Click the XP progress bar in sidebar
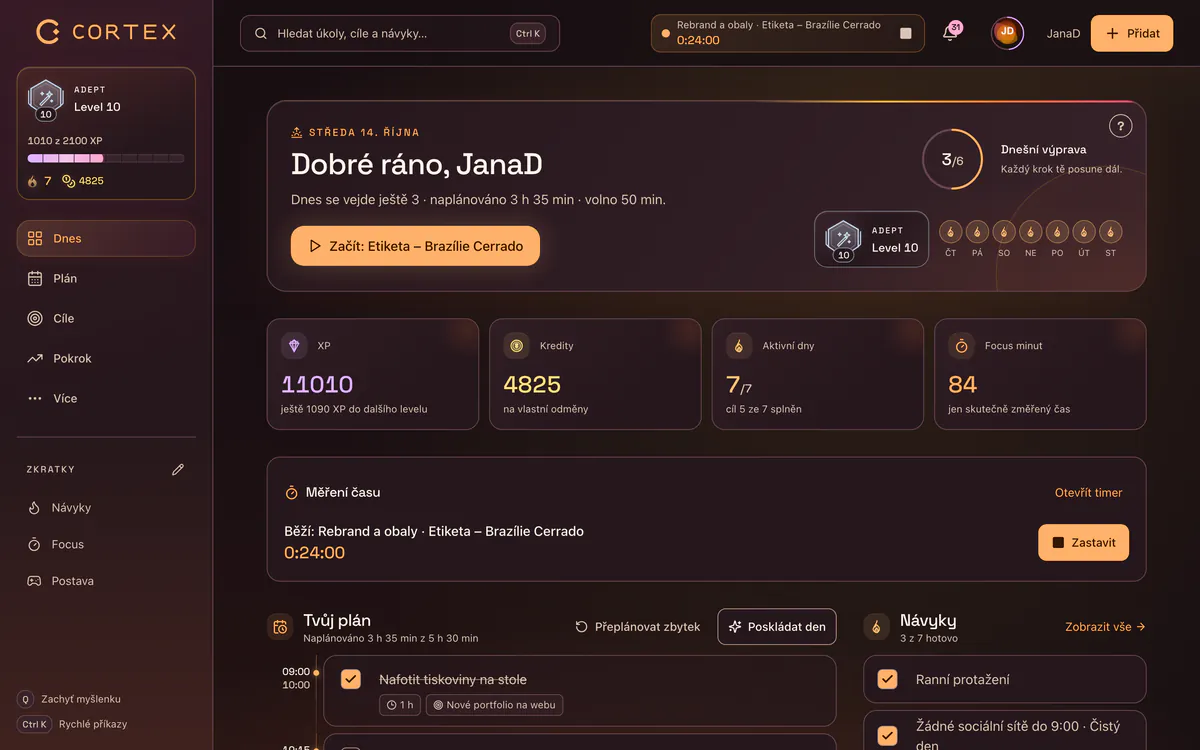Screen dimensions: 1200x750 pyautogui.click(x=106, y=158)
